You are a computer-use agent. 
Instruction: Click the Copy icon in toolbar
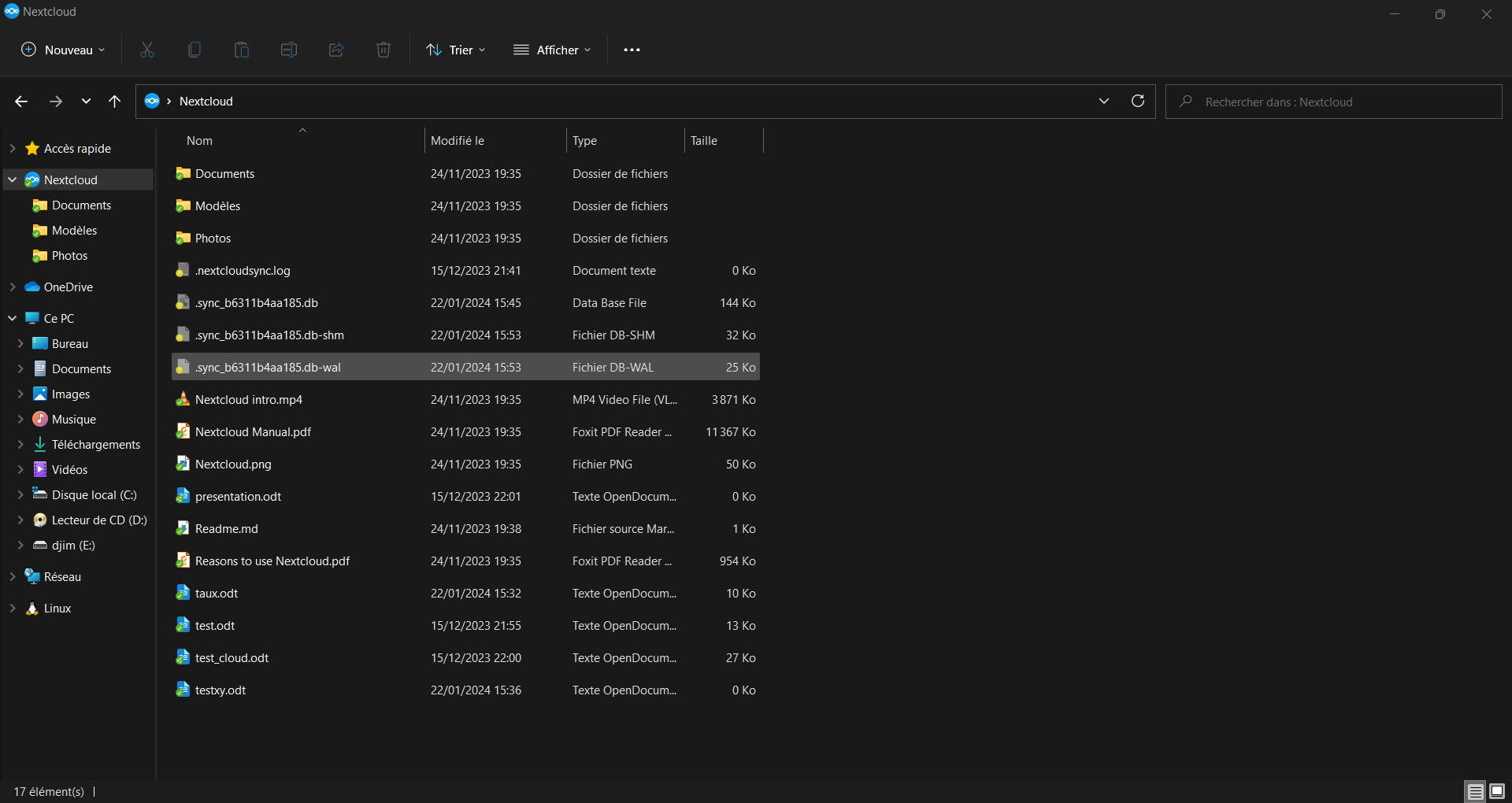(x=195, y=50)
